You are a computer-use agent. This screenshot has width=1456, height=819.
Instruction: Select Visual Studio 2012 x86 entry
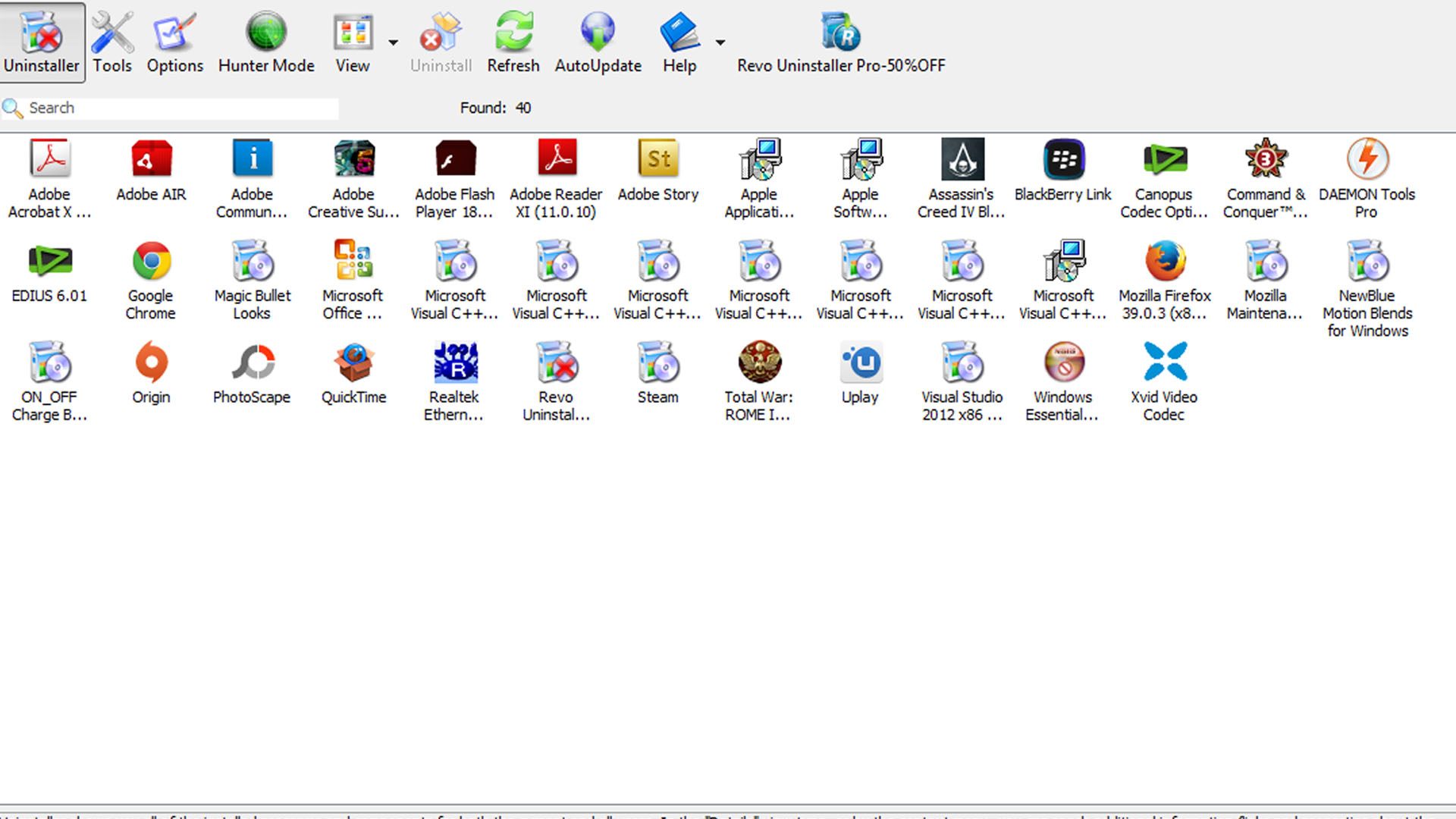[962, 381]
